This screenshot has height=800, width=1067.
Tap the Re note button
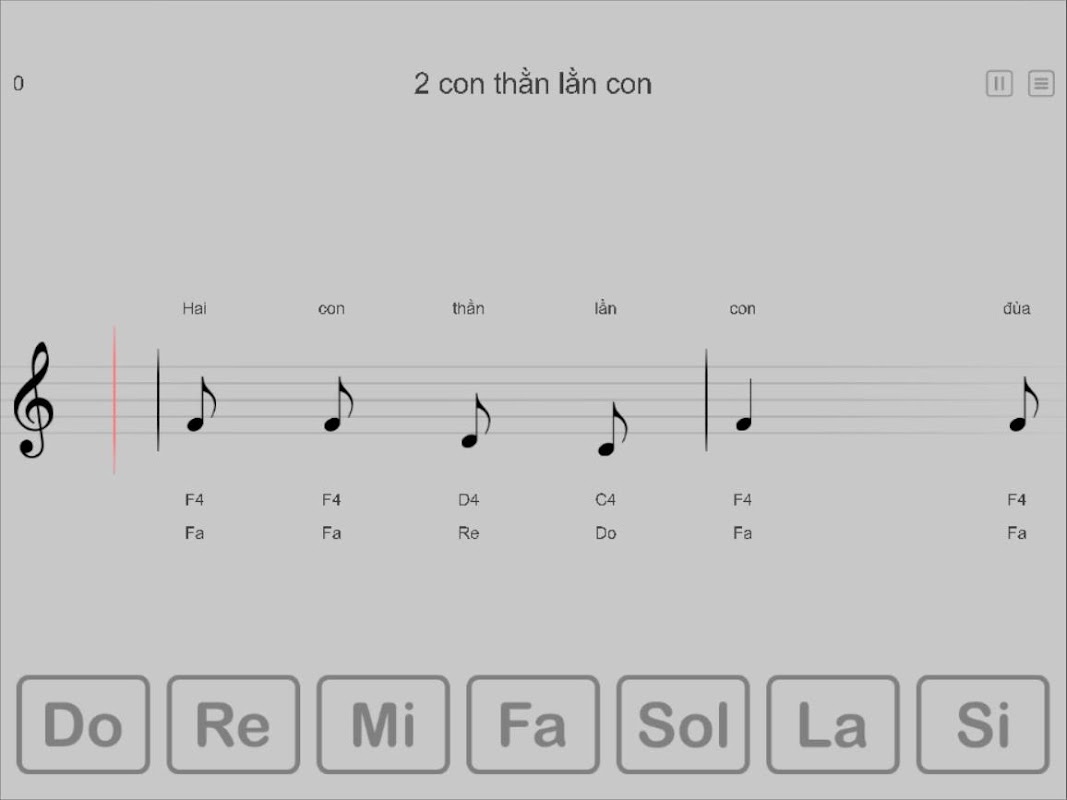pos(233,724)
